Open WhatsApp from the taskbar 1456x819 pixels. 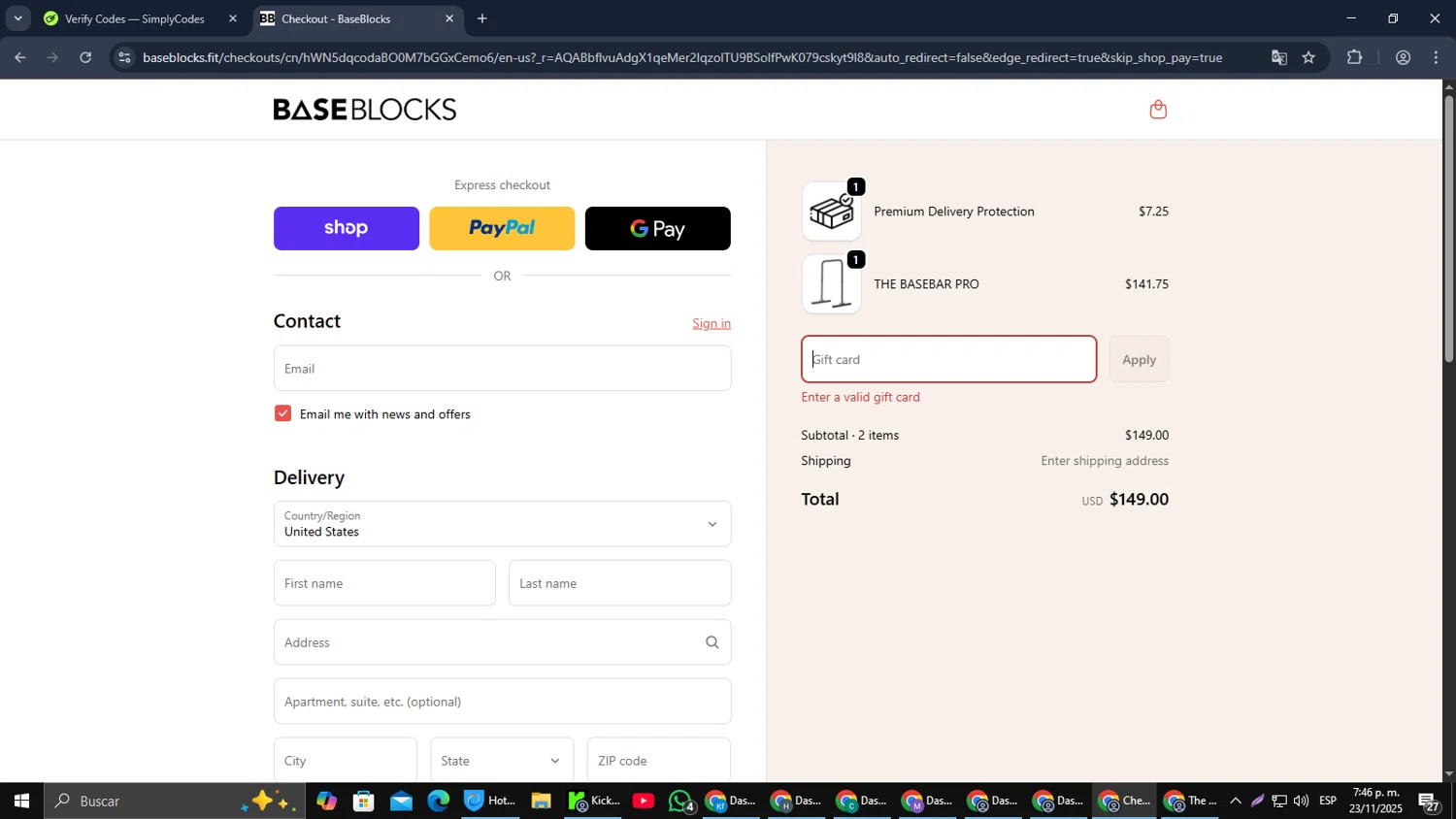(680, 801)
